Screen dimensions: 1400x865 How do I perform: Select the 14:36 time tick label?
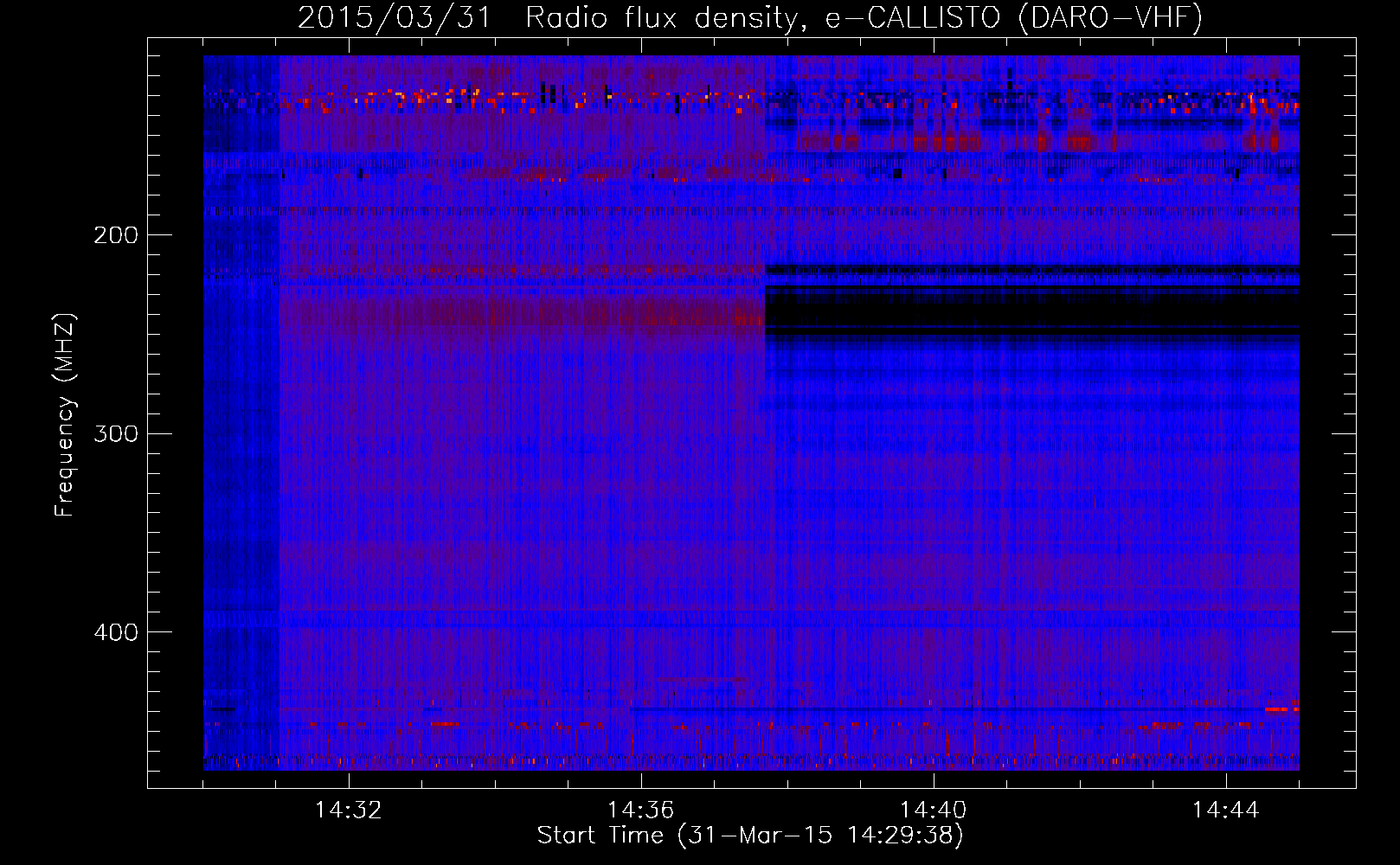[641, 811]
